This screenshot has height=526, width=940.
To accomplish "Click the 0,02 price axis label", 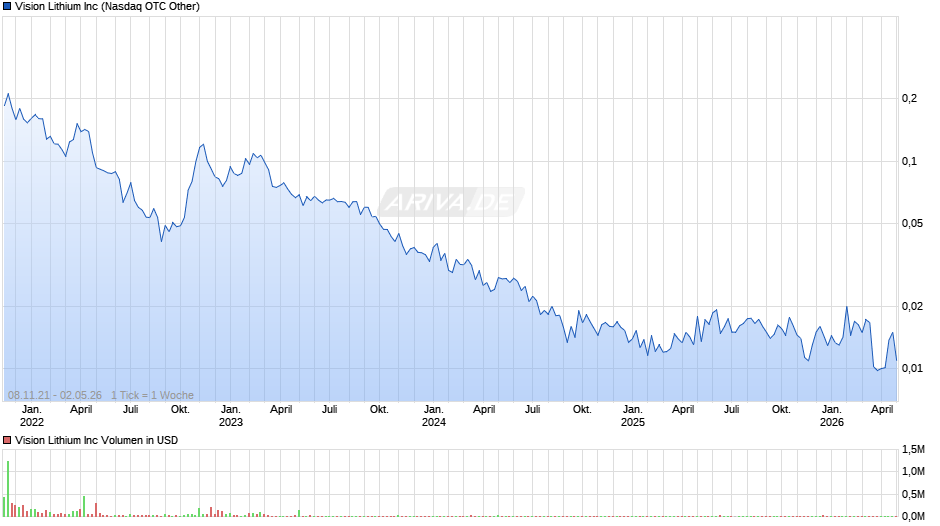I will tap(912, 306).
